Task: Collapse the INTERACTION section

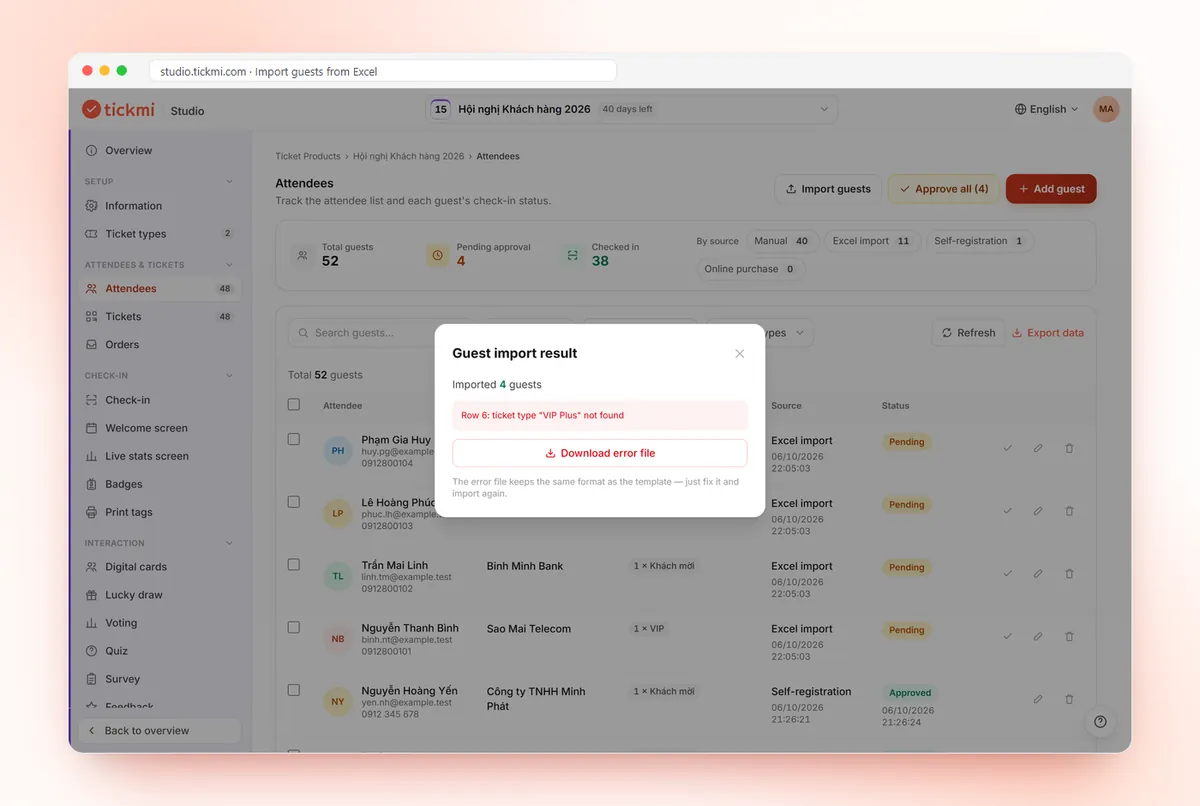Action: [x=229, y=543]
